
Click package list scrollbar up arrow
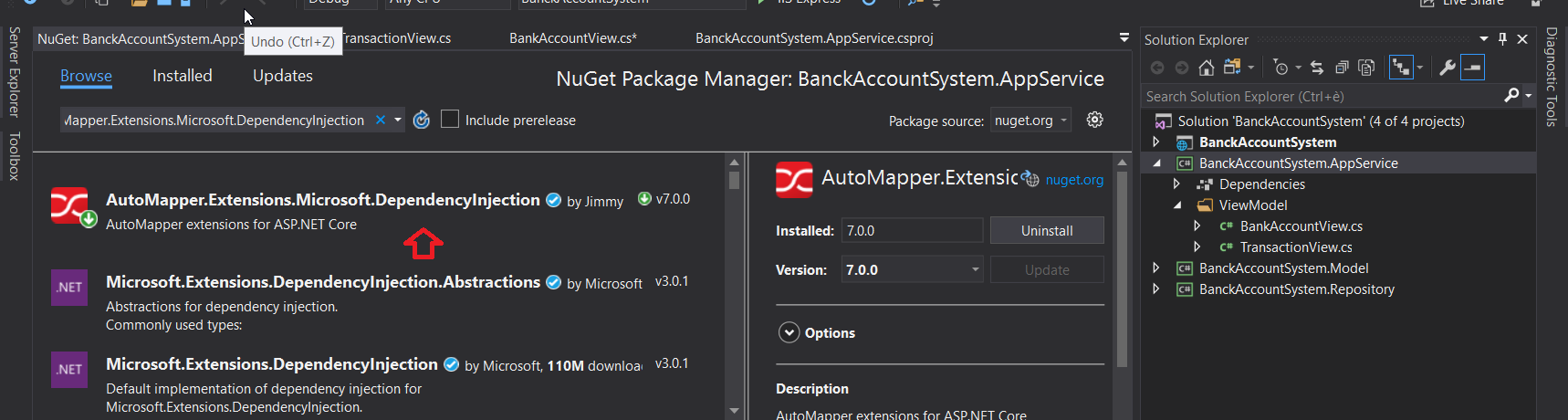point(734,162)
